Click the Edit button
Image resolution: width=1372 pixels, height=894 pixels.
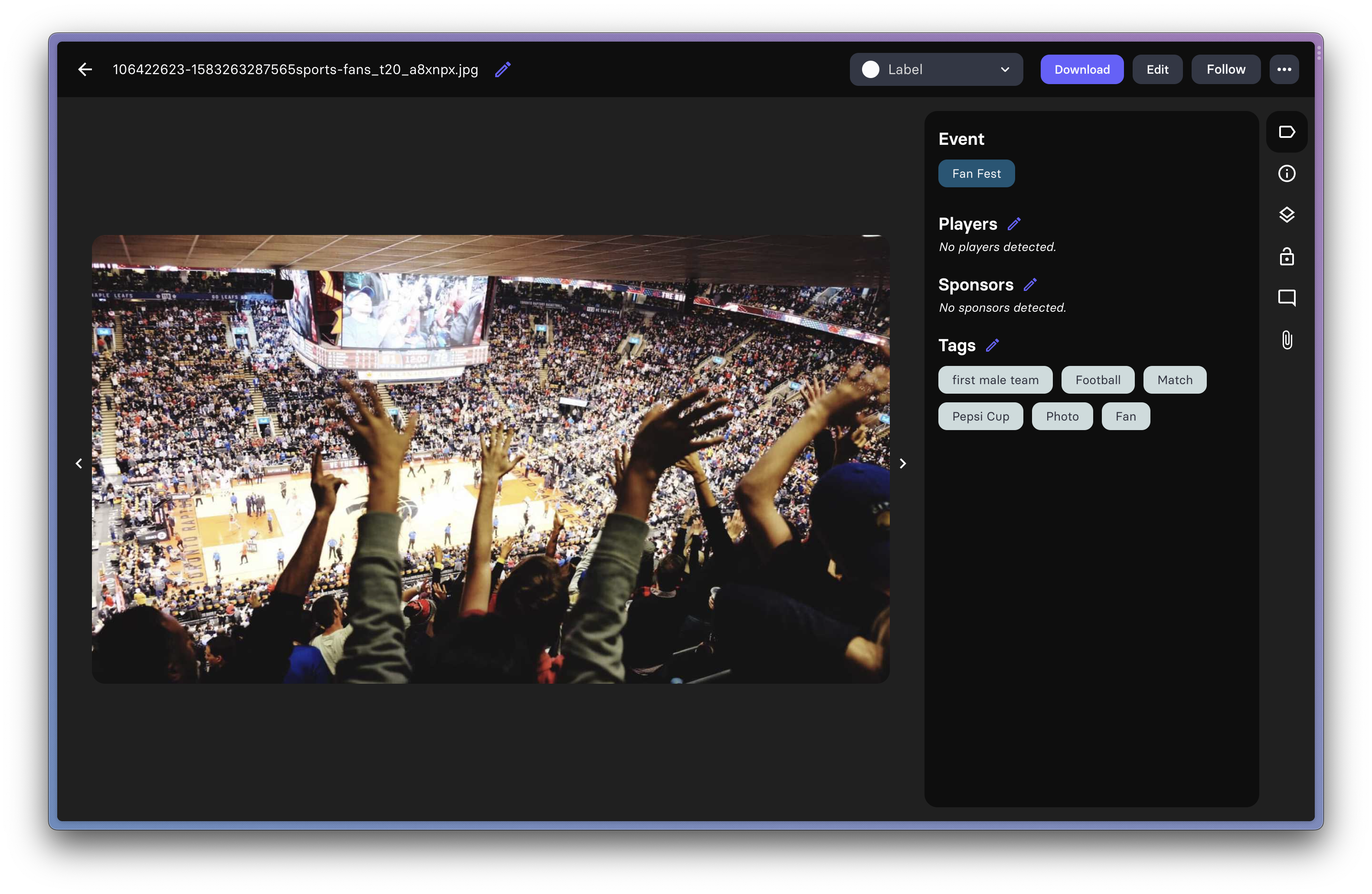coord(1157,69)
